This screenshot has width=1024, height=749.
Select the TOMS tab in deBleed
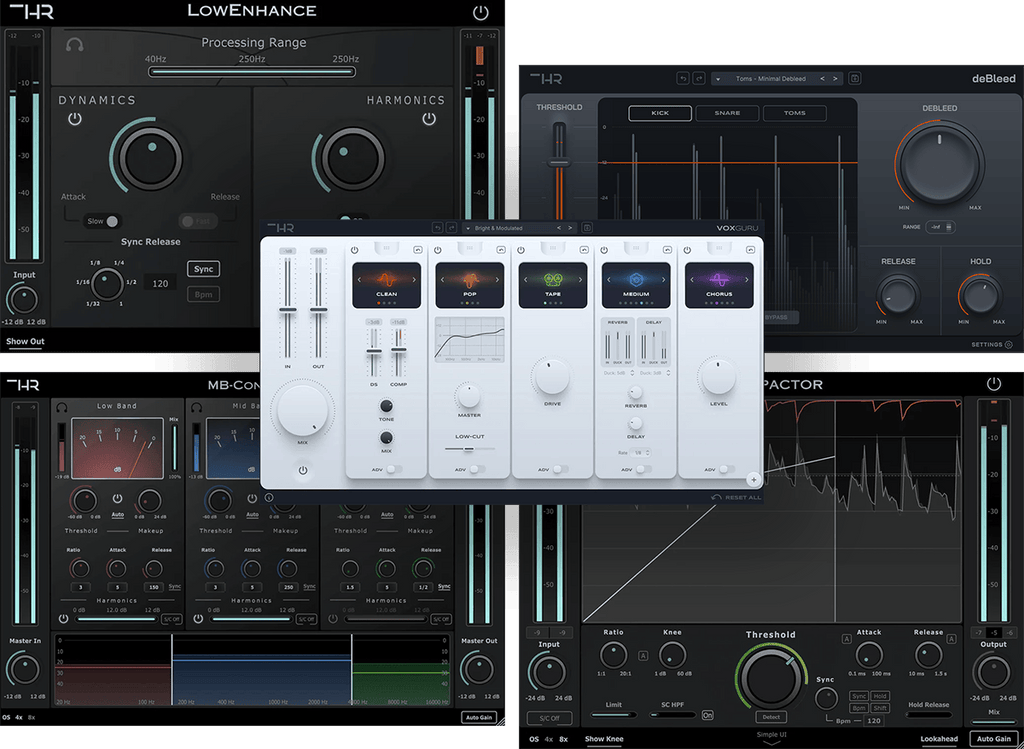(794, 113)
